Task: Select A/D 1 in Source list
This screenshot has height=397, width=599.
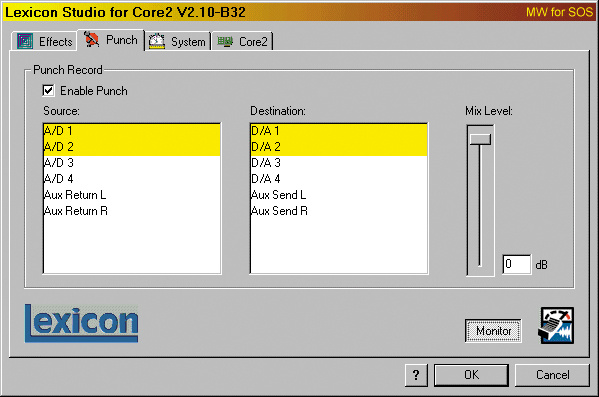Action: tap(132, 131)
